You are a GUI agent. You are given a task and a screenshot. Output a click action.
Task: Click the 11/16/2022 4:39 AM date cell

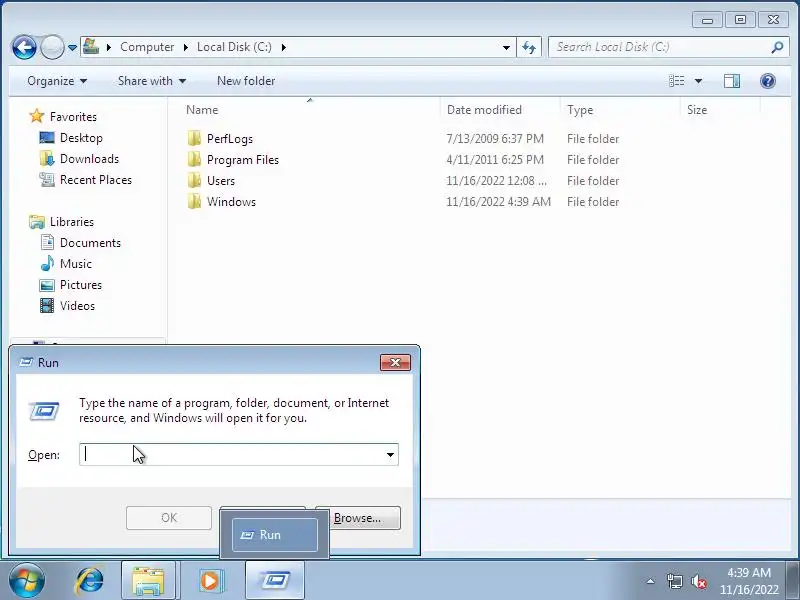(498, 202)
